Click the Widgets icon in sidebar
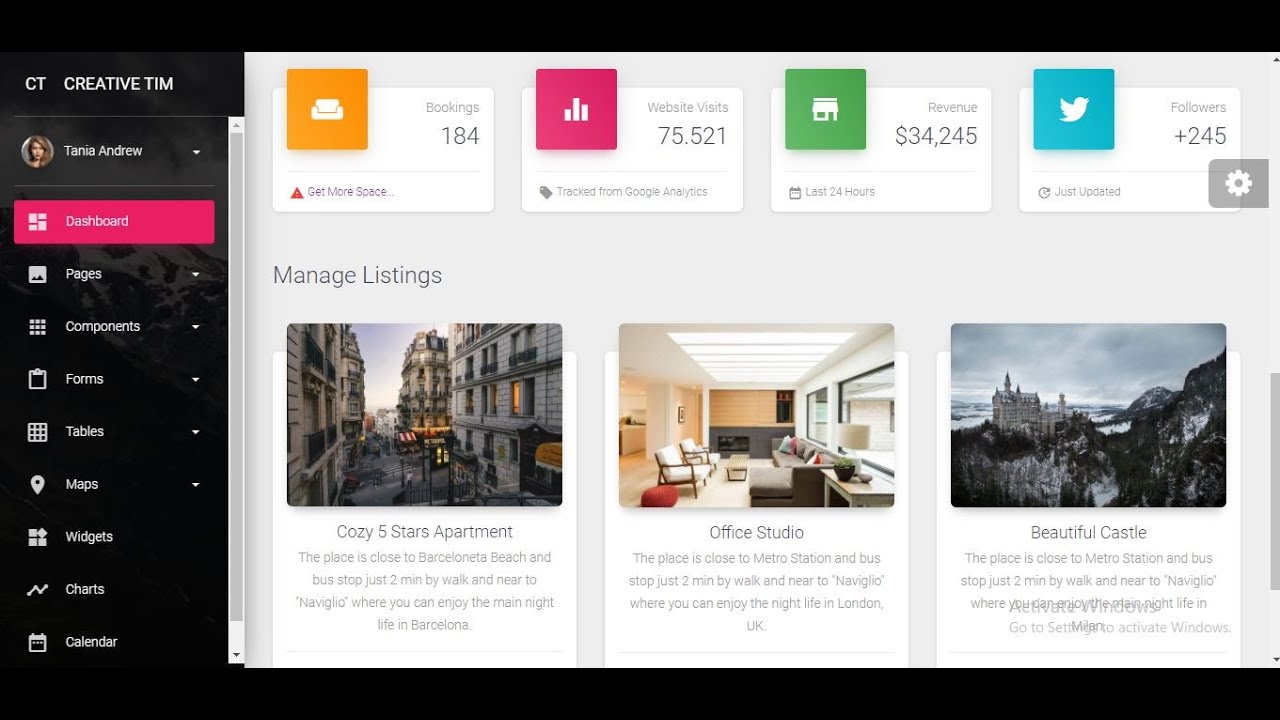 pos(38,537)
